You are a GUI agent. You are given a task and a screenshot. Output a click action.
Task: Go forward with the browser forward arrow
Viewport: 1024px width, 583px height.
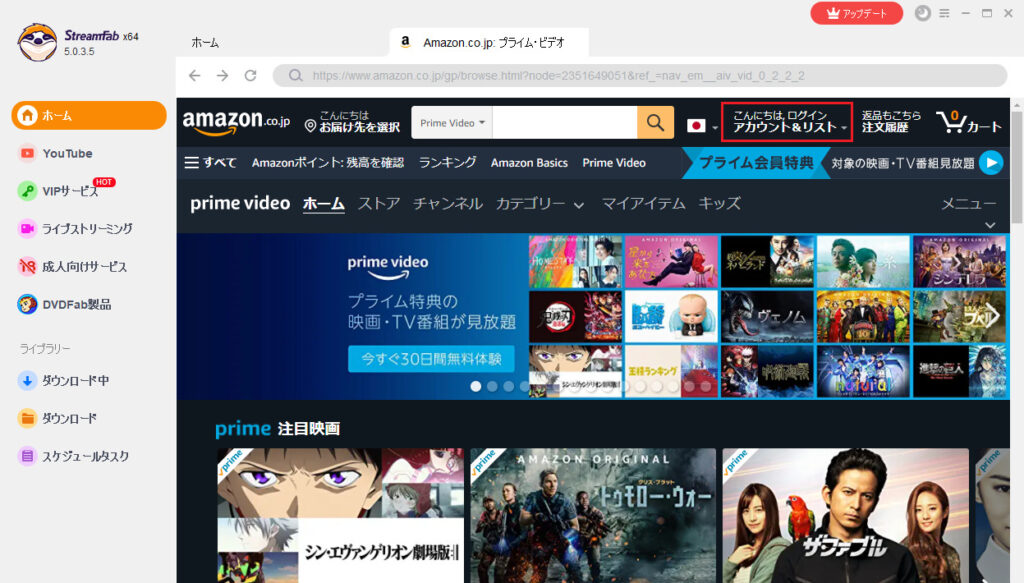[223, 76]
